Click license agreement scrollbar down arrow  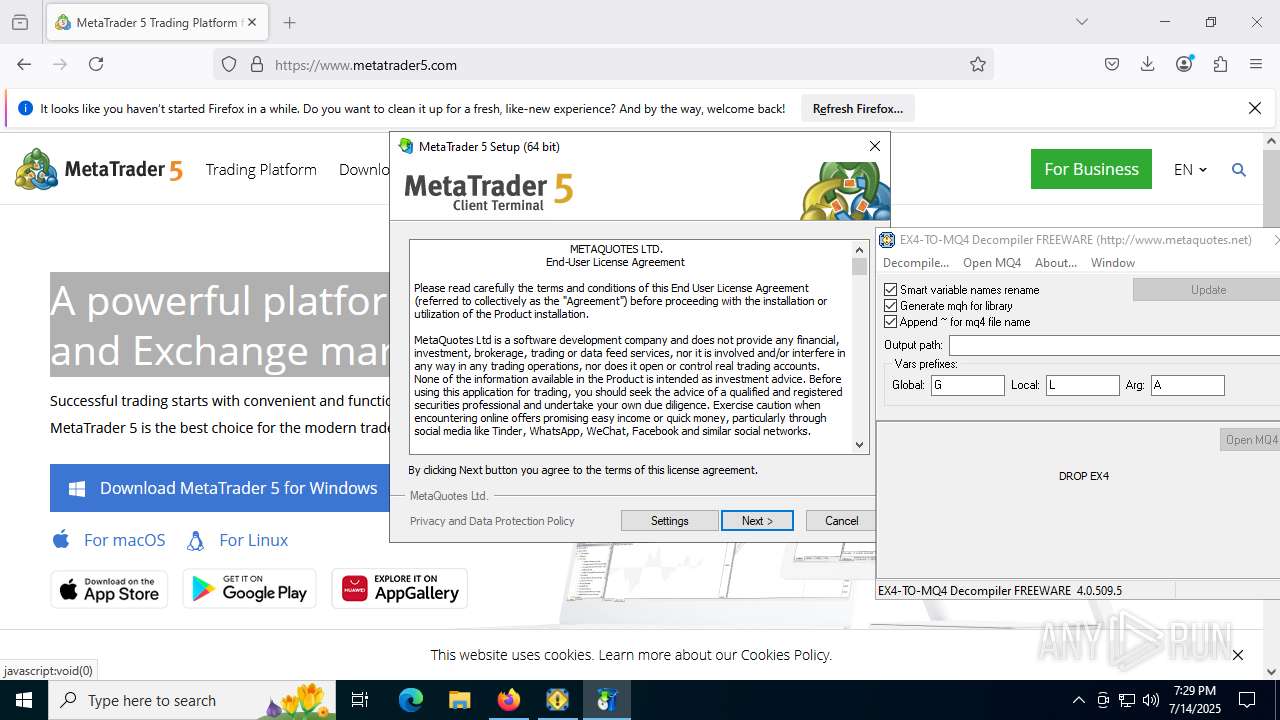tap(860, 444)
